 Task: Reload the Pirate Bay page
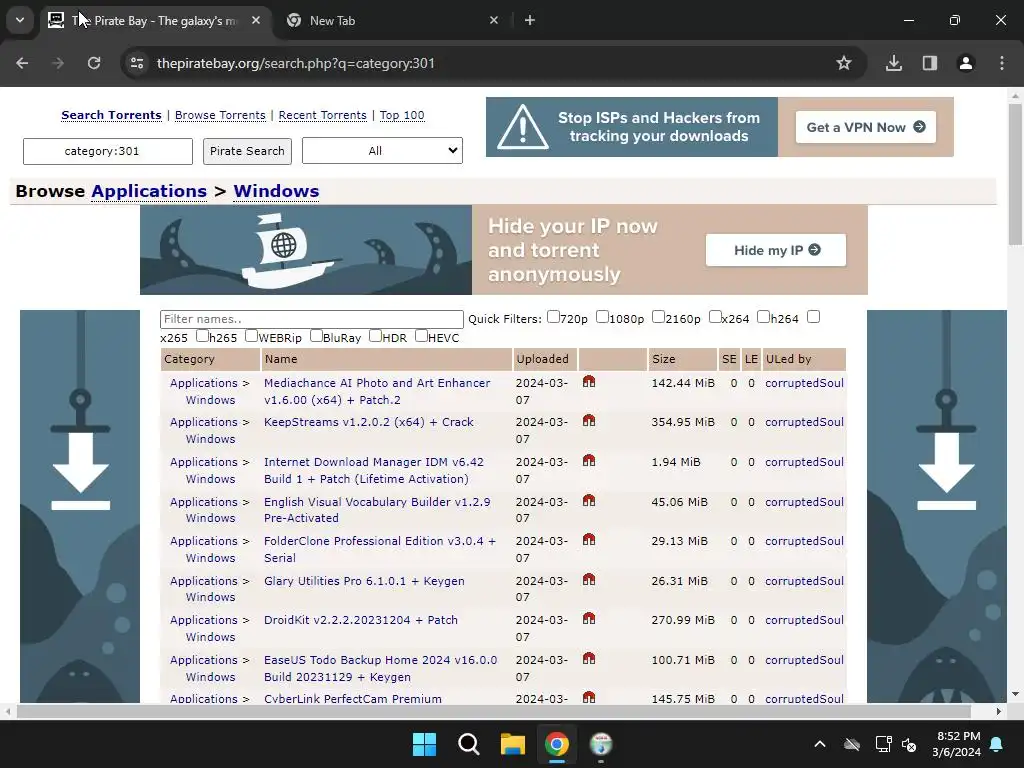click(x=94, y=63)
